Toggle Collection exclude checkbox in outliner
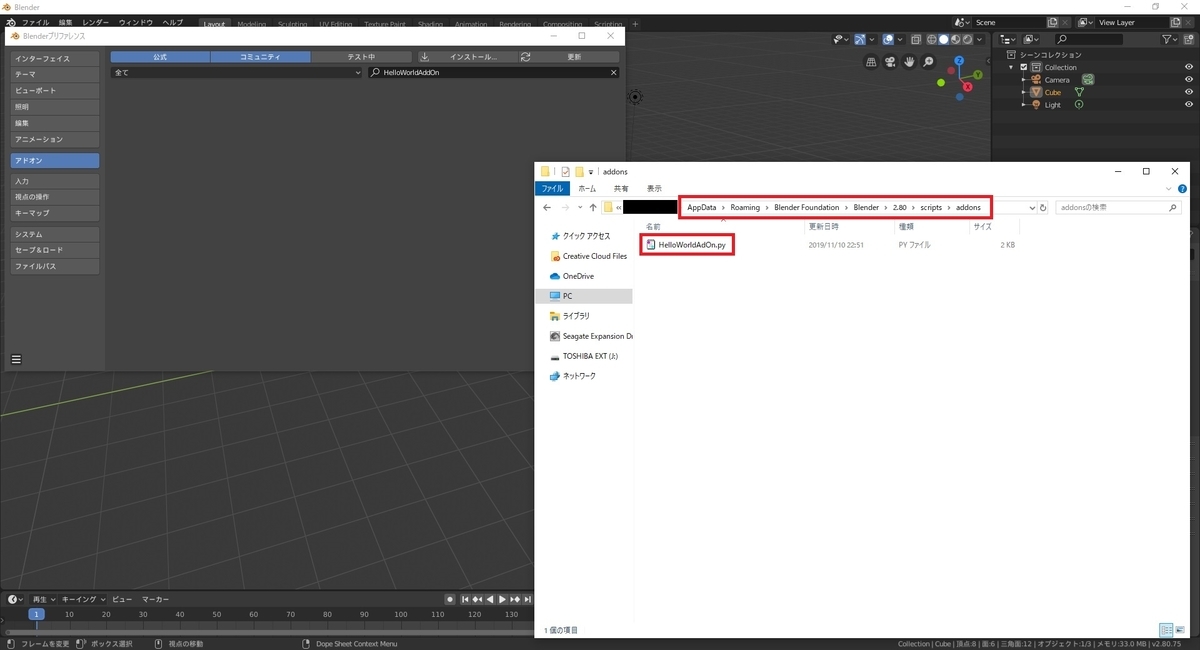The height and width of the screenshot is (650, 1200). pos(1024,67)
